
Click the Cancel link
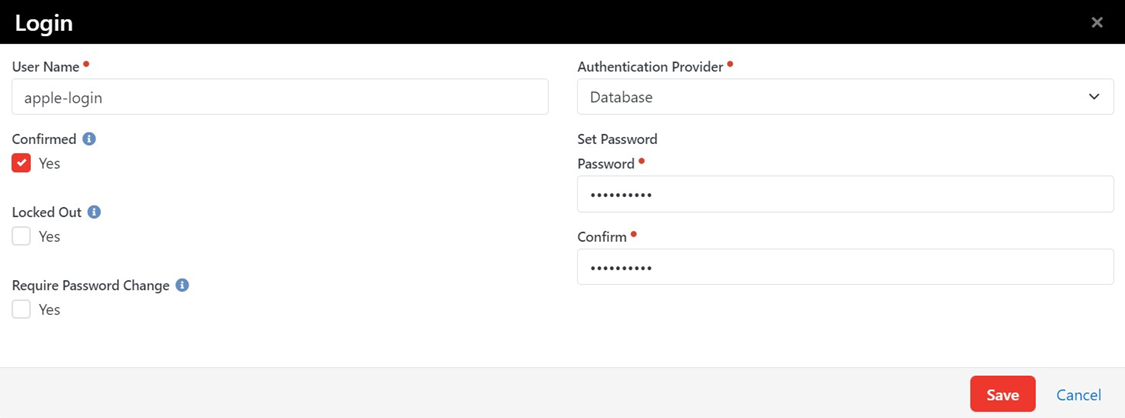[x=1078, y=395]
